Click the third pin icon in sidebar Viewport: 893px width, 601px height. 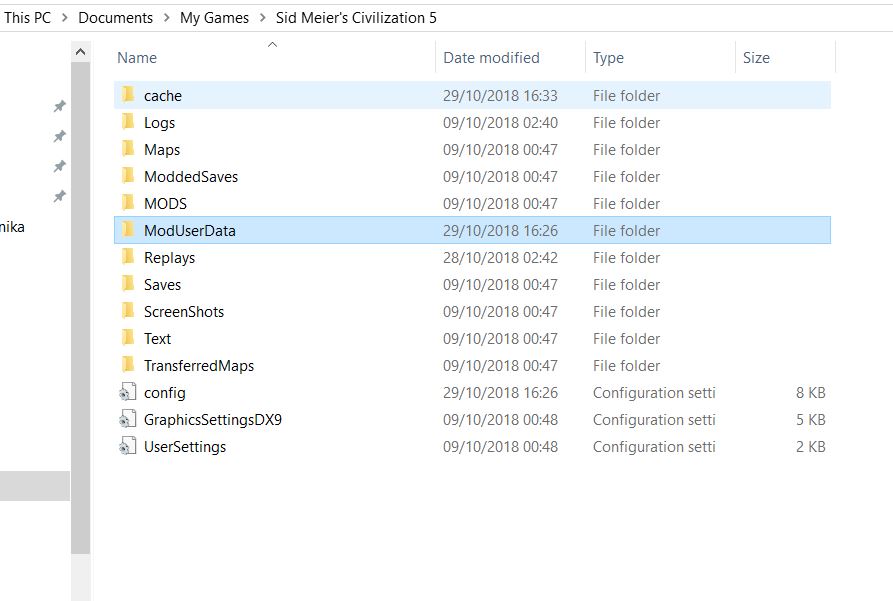pos(59,166)
